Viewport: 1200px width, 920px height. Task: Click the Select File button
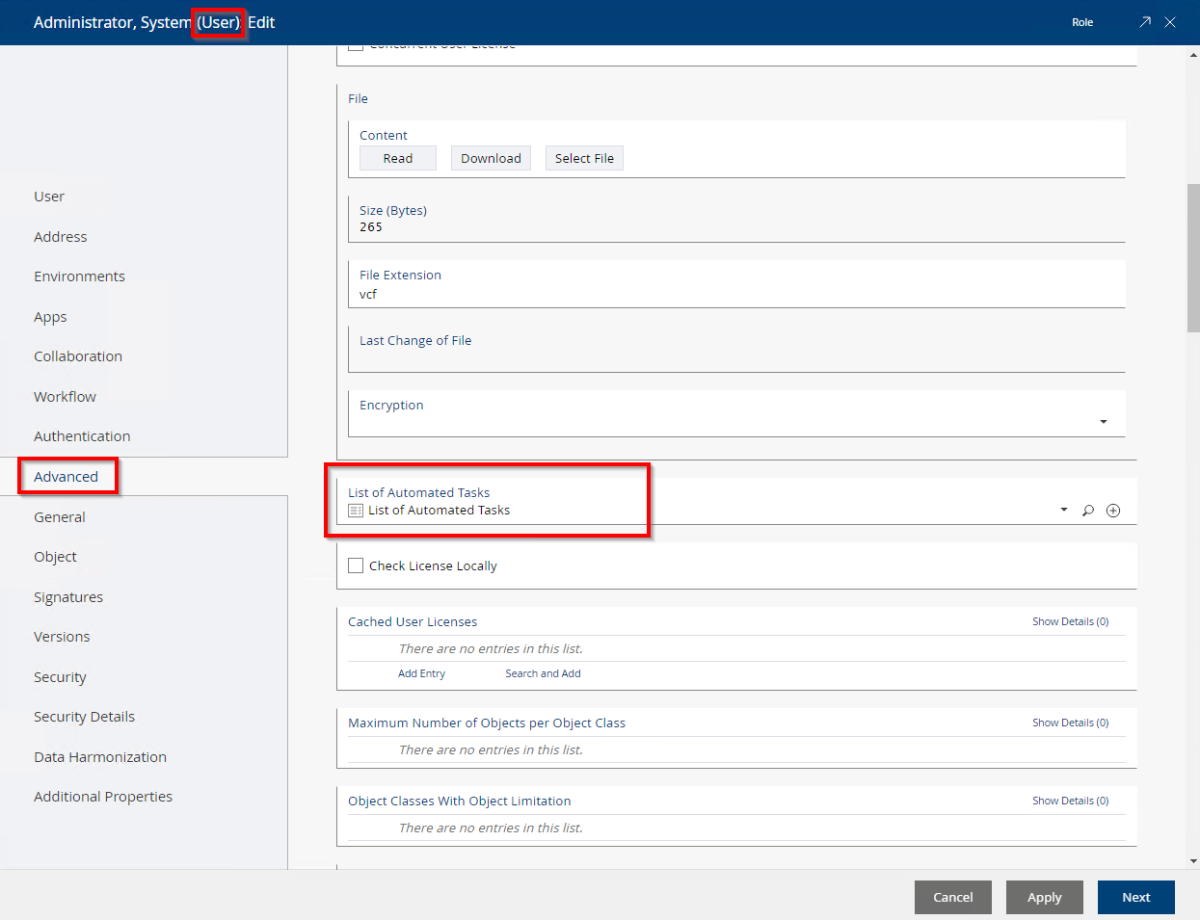(584, 158)
